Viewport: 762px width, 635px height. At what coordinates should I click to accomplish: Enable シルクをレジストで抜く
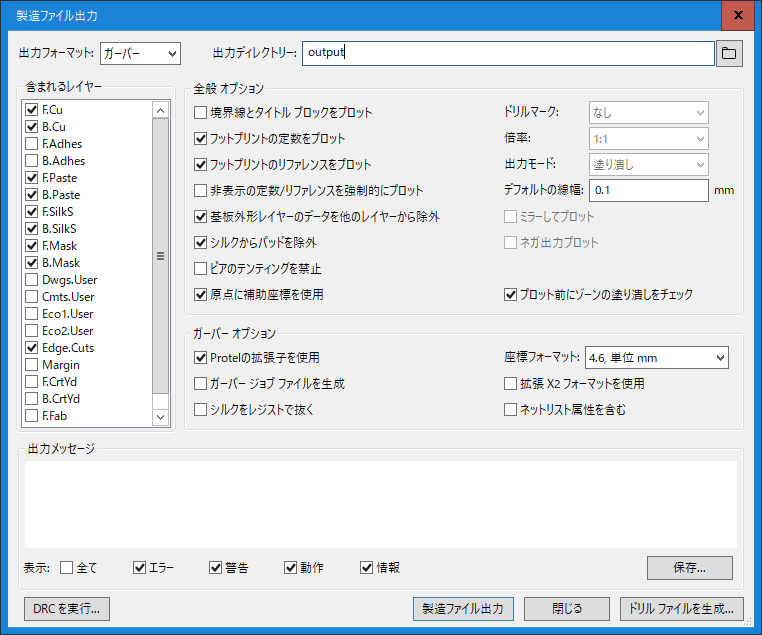tap(200, 410)
